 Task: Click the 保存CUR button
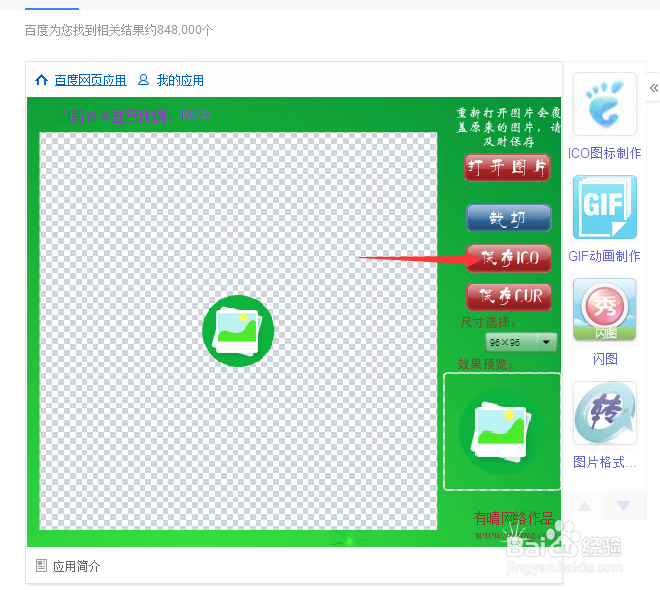[509, 297]
